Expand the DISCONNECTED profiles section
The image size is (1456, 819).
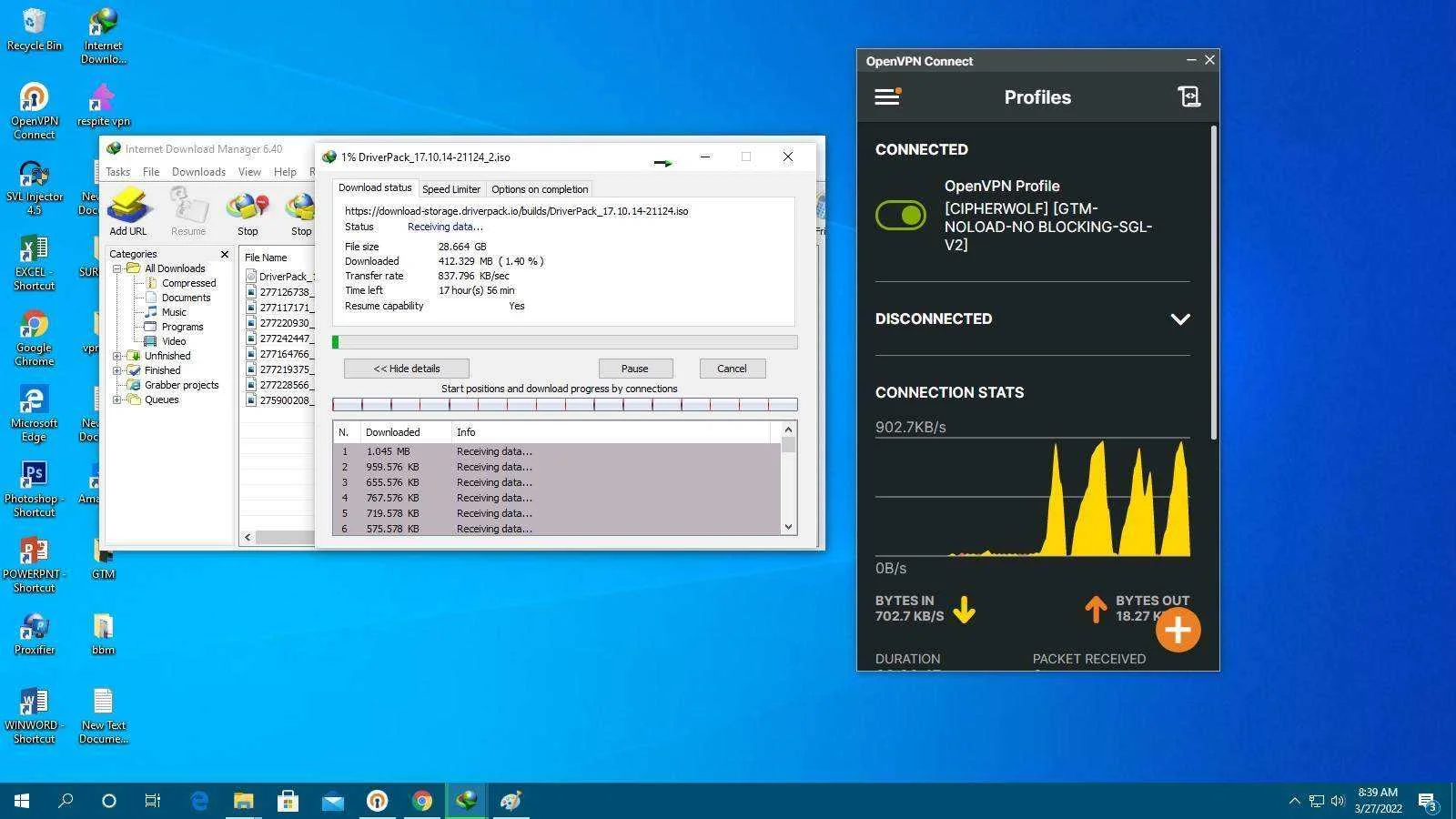(1179, 319)
